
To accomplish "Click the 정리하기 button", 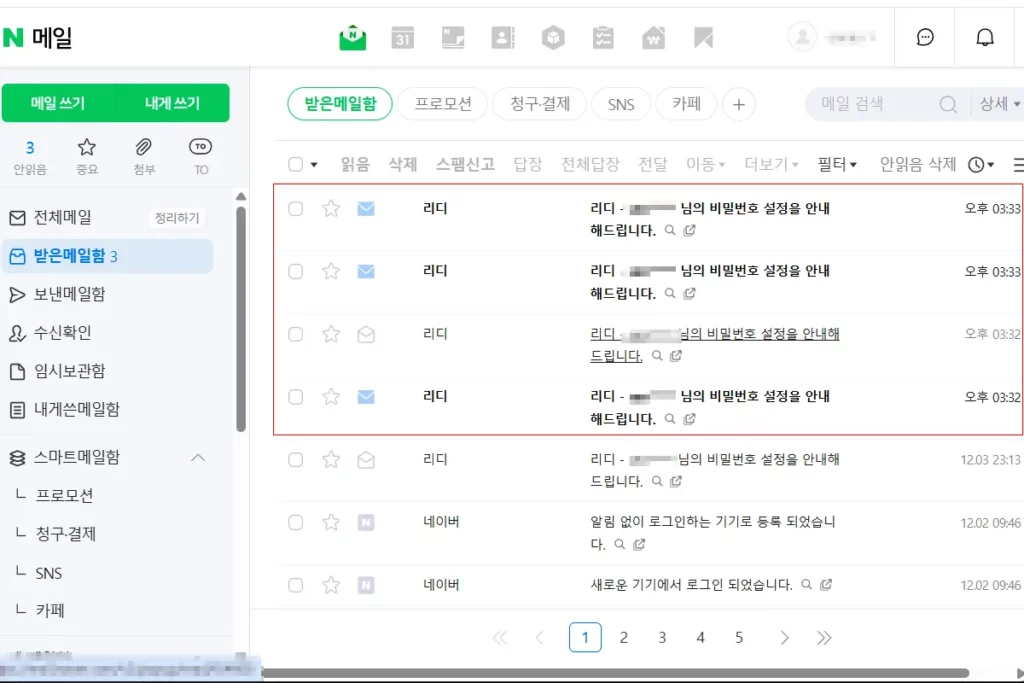I will pos(176,217).
